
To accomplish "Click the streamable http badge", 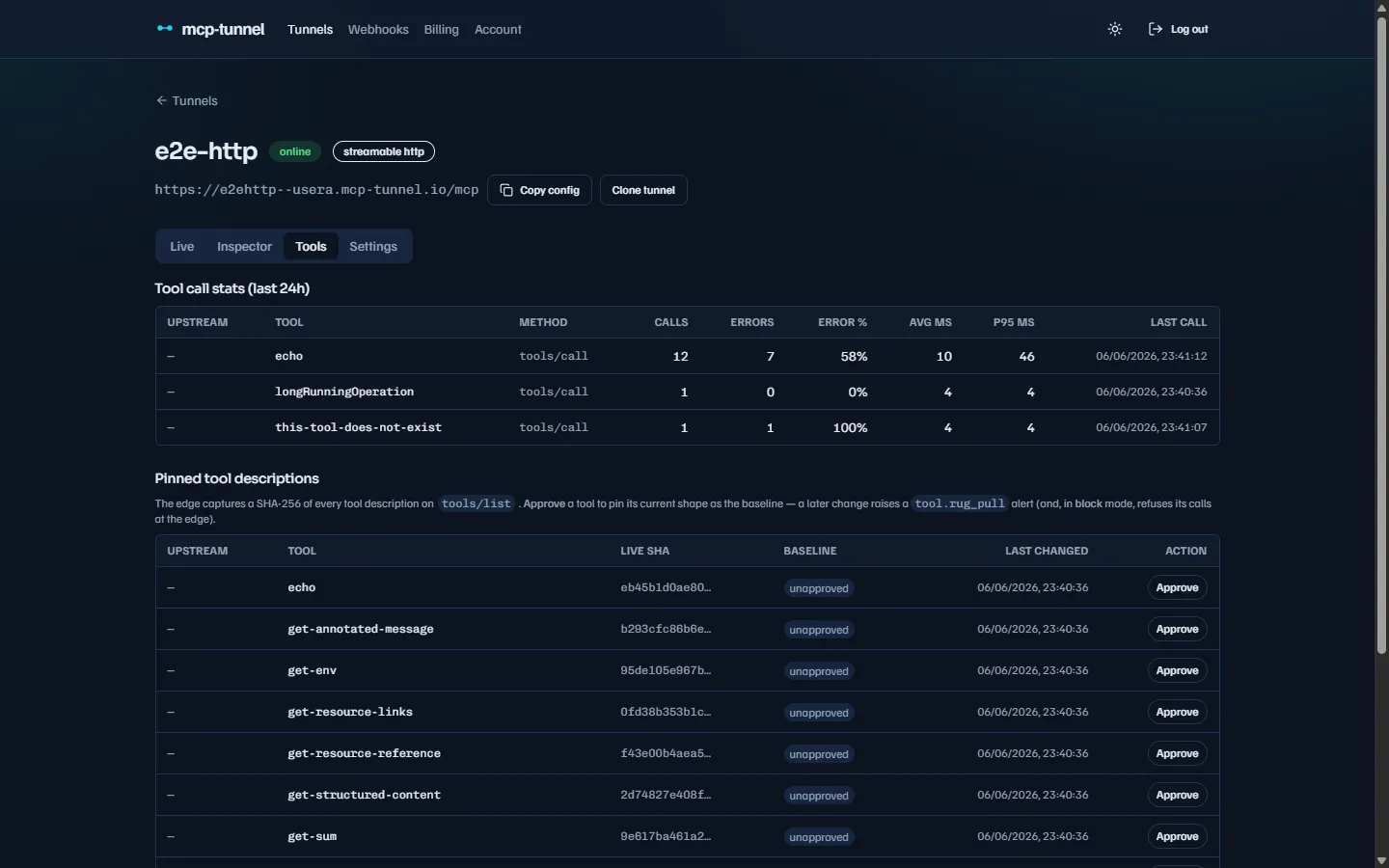I will (x=384, y=151).
